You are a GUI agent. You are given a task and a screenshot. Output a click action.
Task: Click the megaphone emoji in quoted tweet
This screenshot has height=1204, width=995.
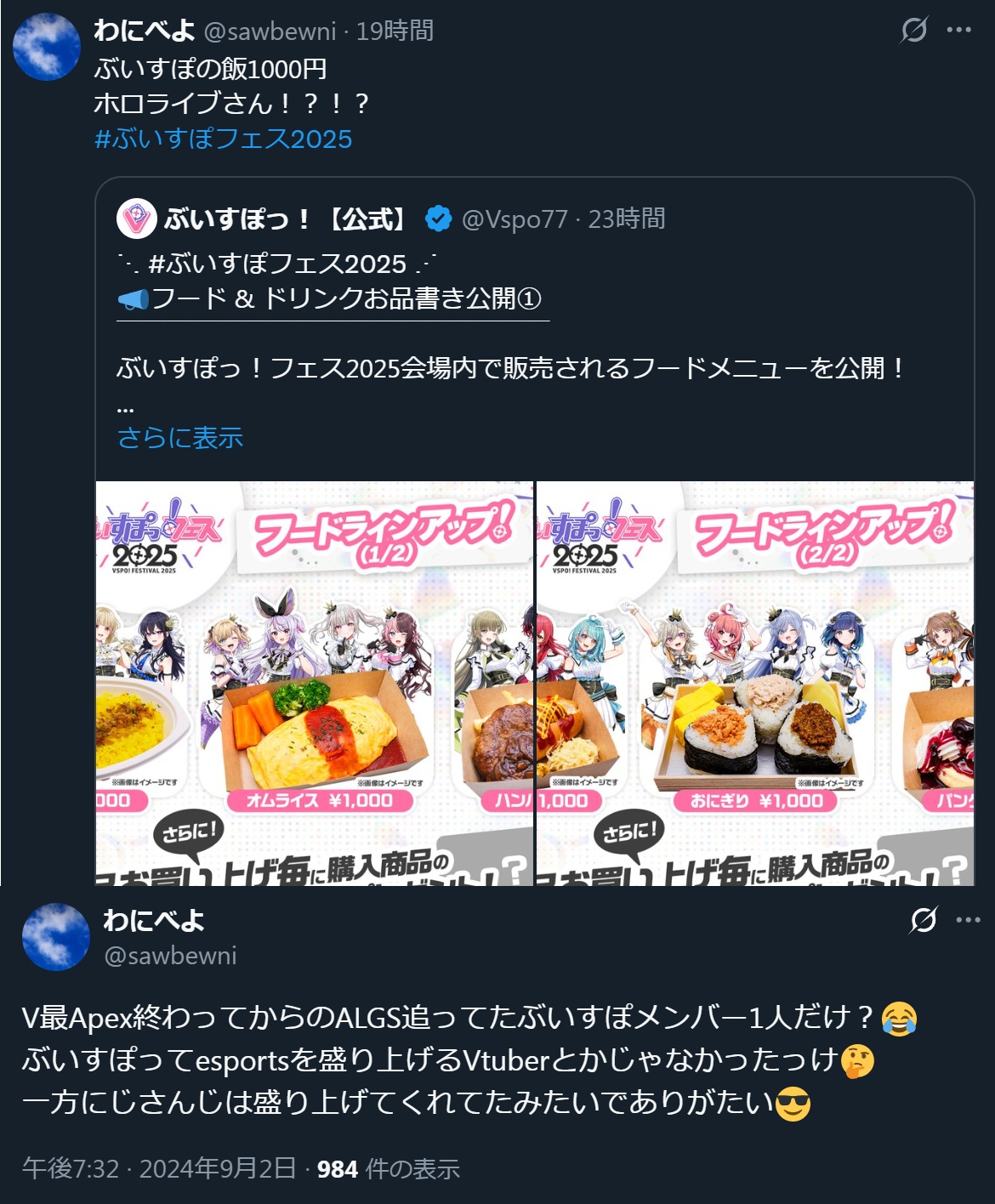pyautogui.click(x=133, y=298)
